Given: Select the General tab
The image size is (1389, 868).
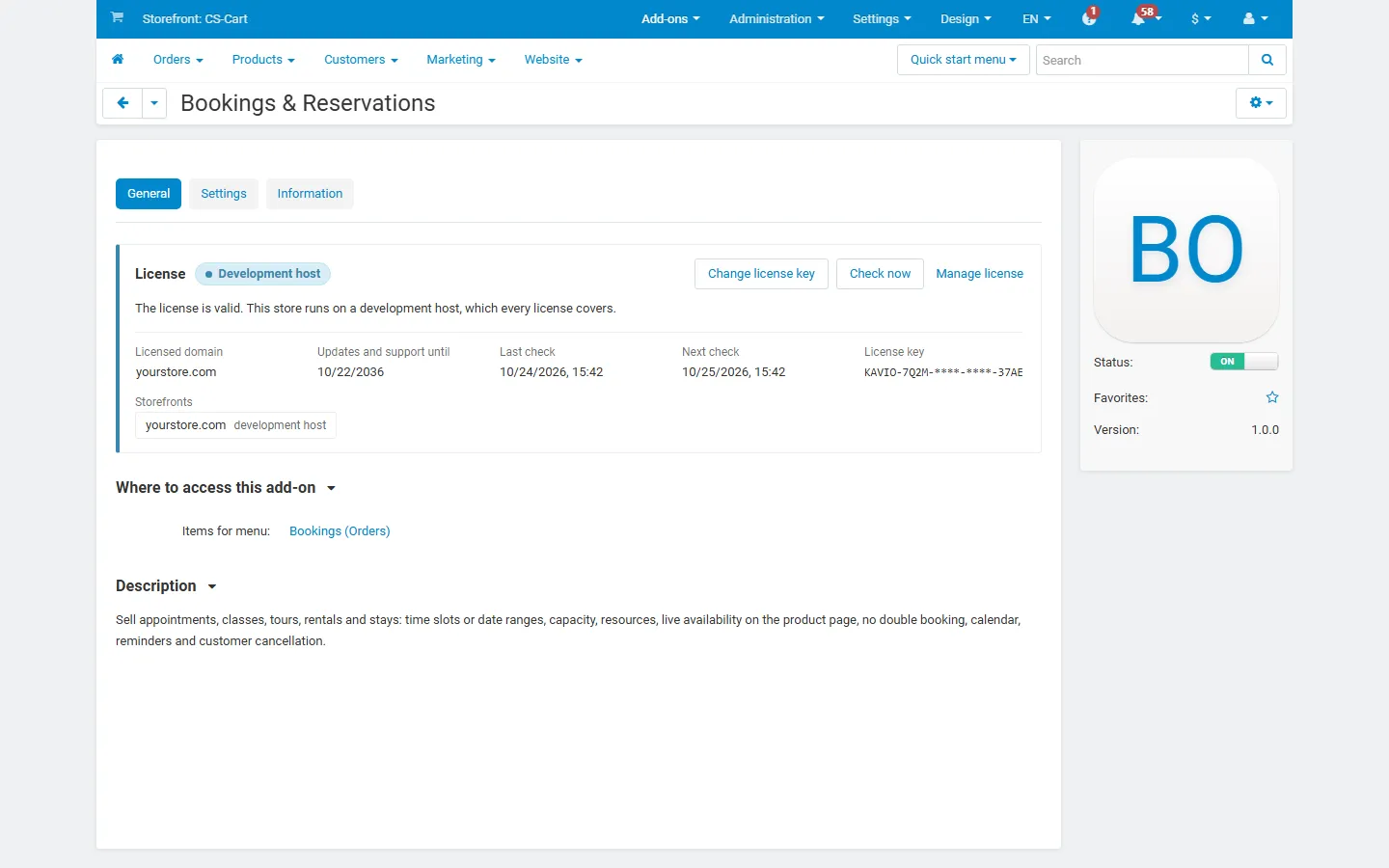Looking at the screenshot, I should coord(149,194).
